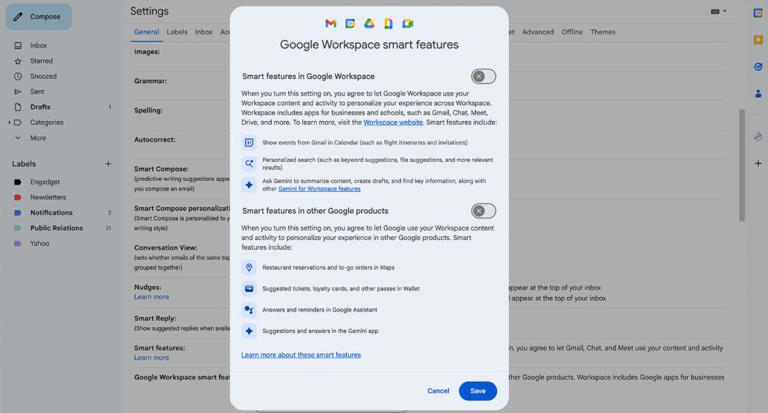
Task: Open the Workspace website link
Action: click(x=392, y=122)
